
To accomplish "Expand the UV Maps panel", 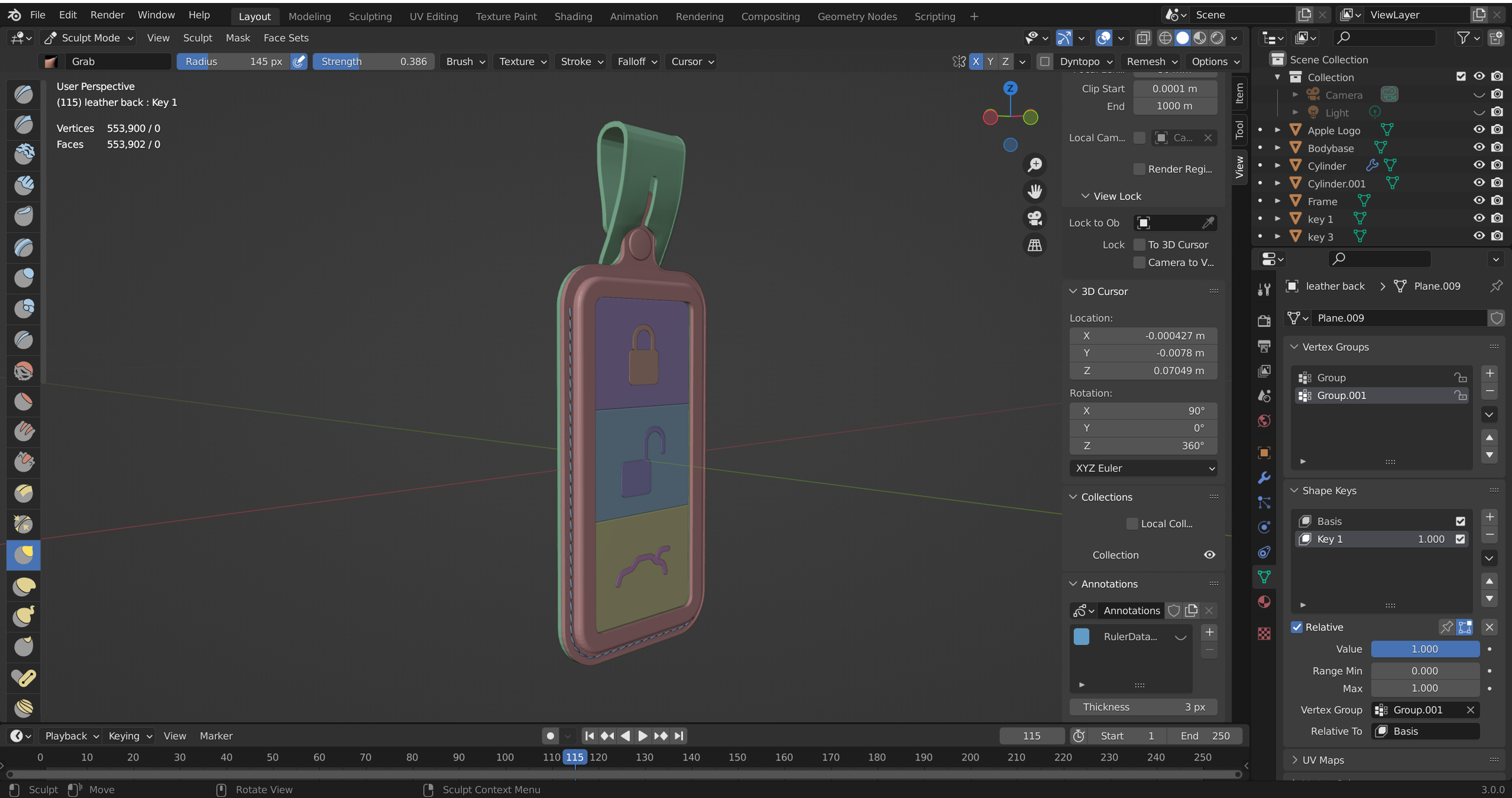I will [1323, 760].
